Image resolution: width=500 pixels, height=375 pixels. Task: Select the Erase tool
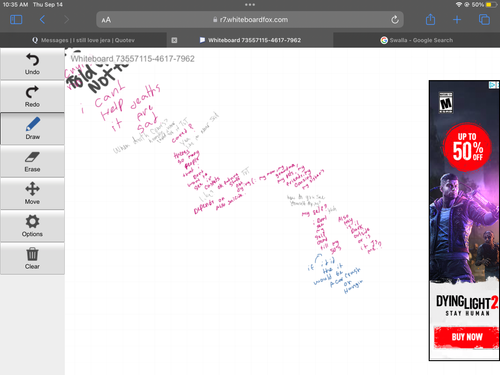coord(32,161)
